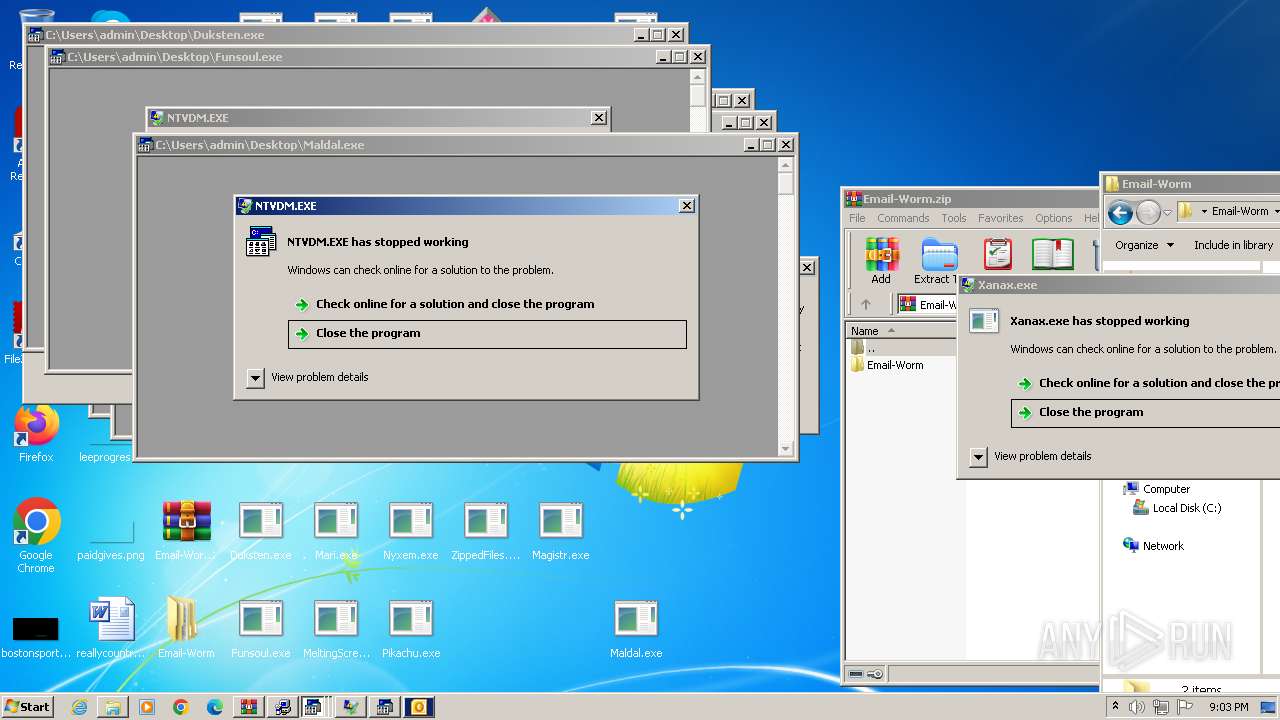Select Nyxem.exe desktop icon

click(411, 531)
